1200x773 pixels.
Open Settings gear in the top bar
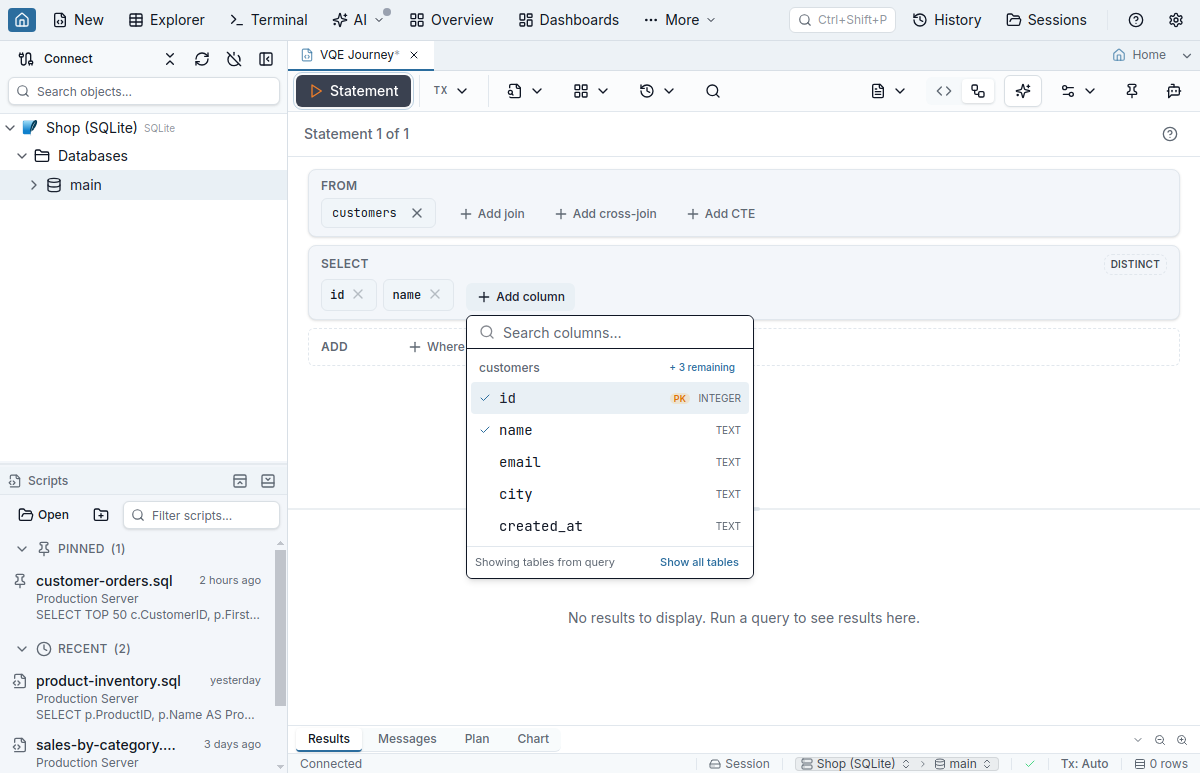(x=1176, y=20)
